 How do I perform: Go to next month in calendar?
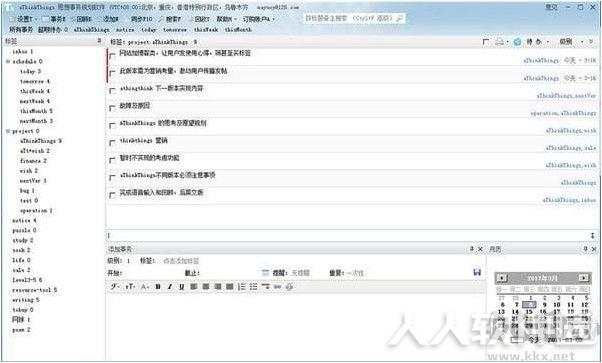click(x=583, y=278)
